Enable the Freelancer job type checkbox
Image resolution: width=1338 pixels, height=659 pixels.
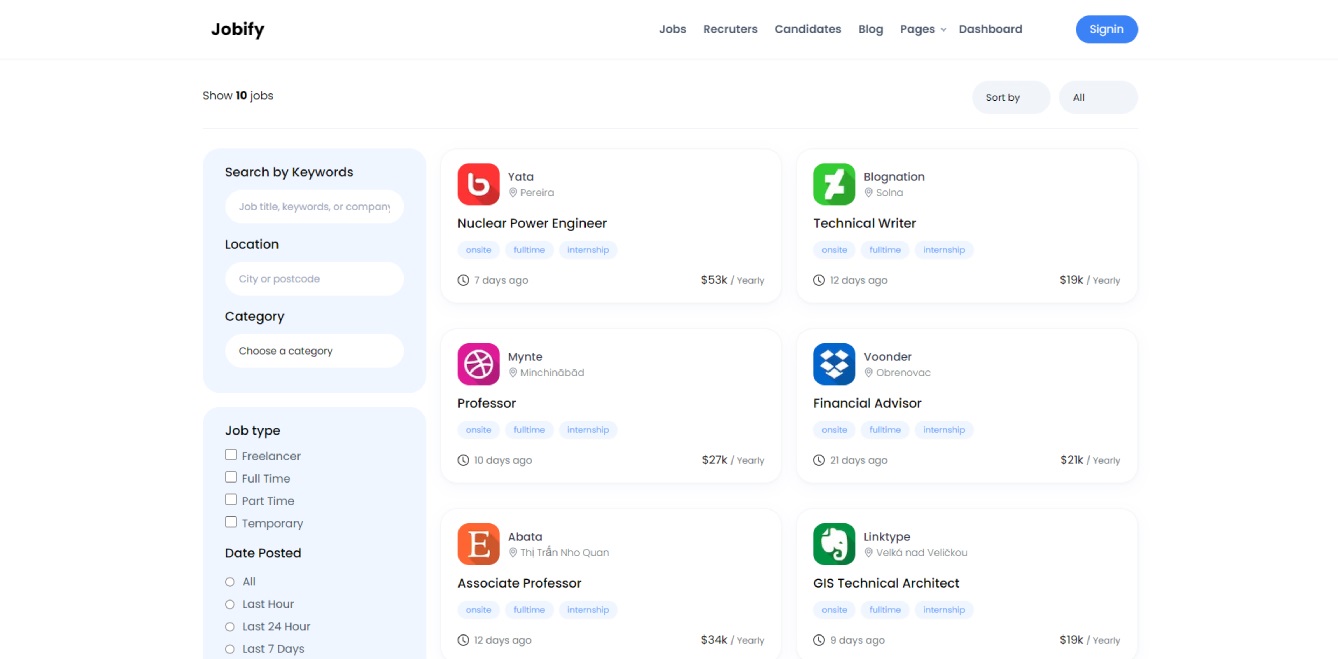(x=231, y=455)
